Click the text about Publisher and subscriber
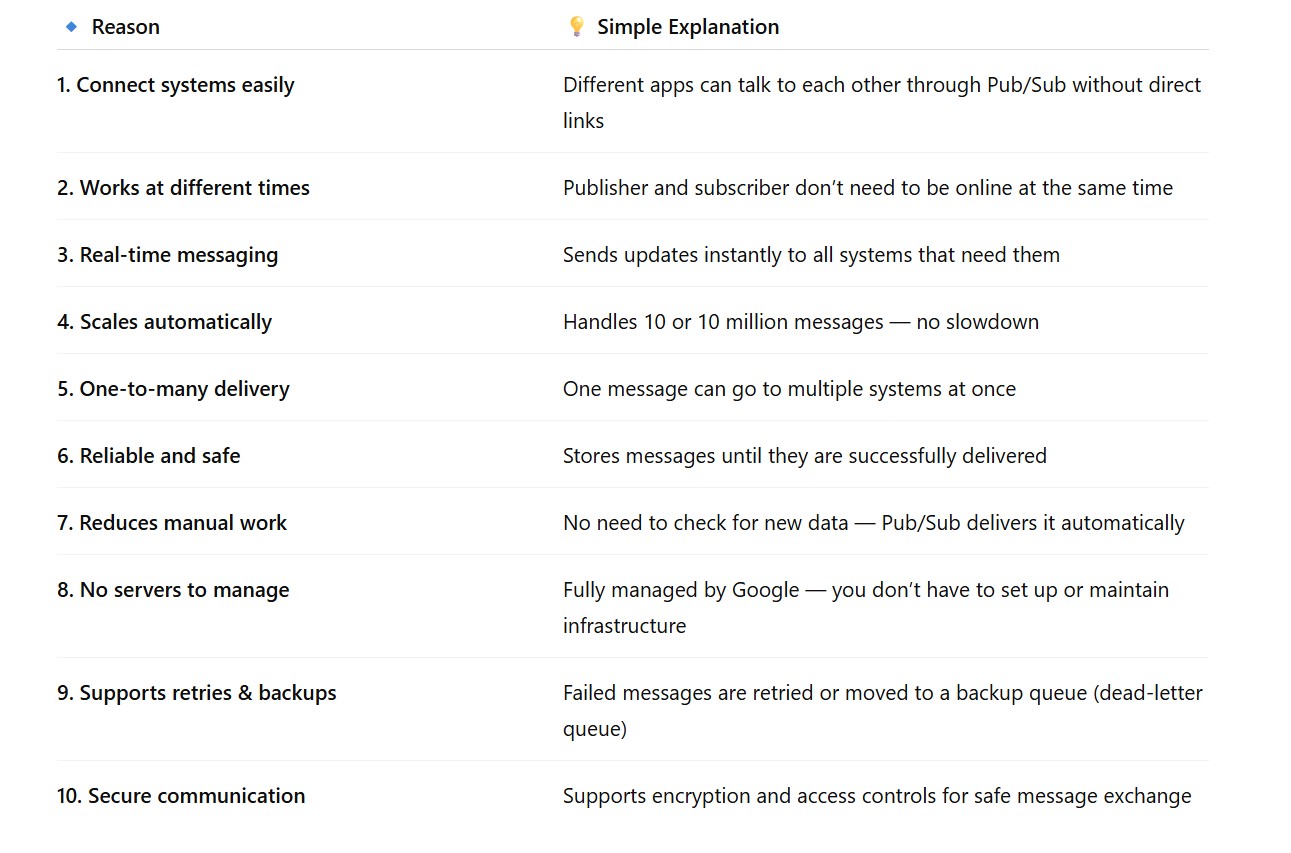Viewport: 1291px width, 853px height. pyautogui.click(x=867, y=188)
